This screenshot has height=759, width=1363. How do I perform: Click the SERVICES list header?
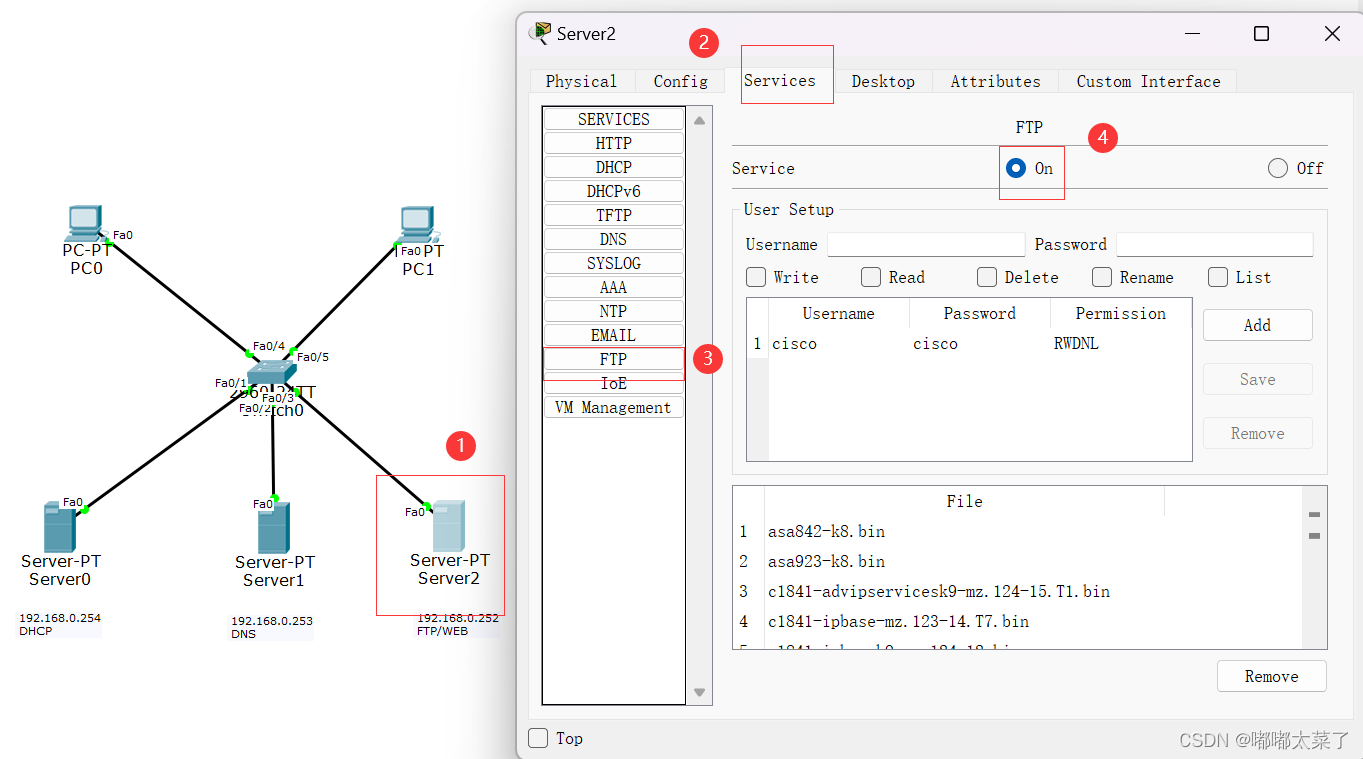[614, 119]
